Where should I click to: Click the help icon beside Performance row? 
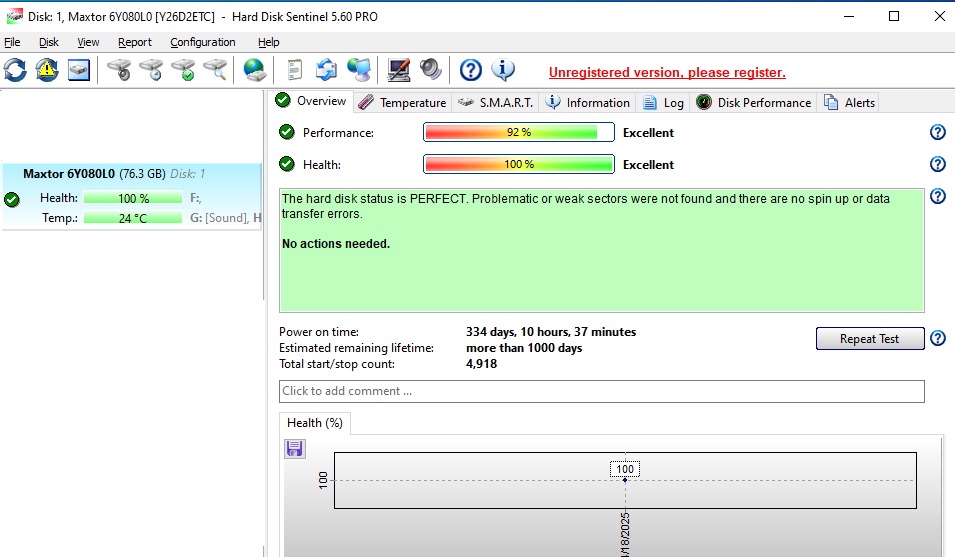tap(938, 132)
